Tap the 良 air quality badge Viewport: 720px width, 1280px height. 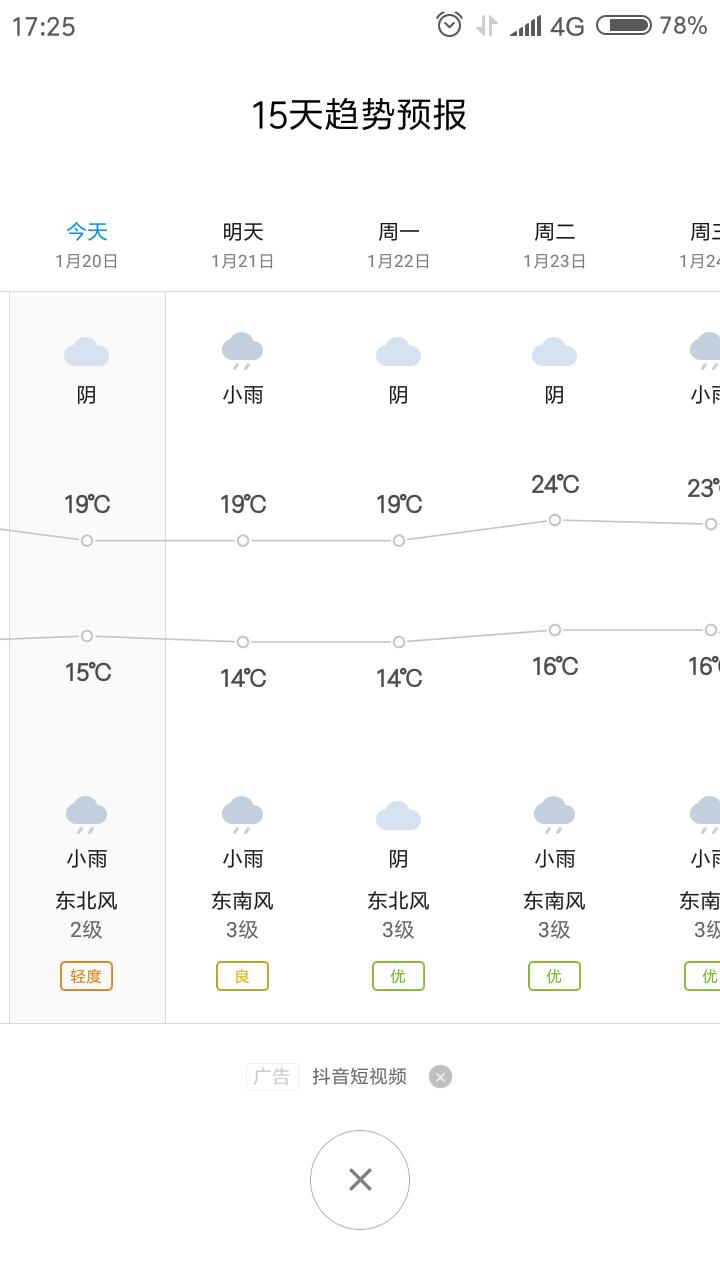coord(242,976)
